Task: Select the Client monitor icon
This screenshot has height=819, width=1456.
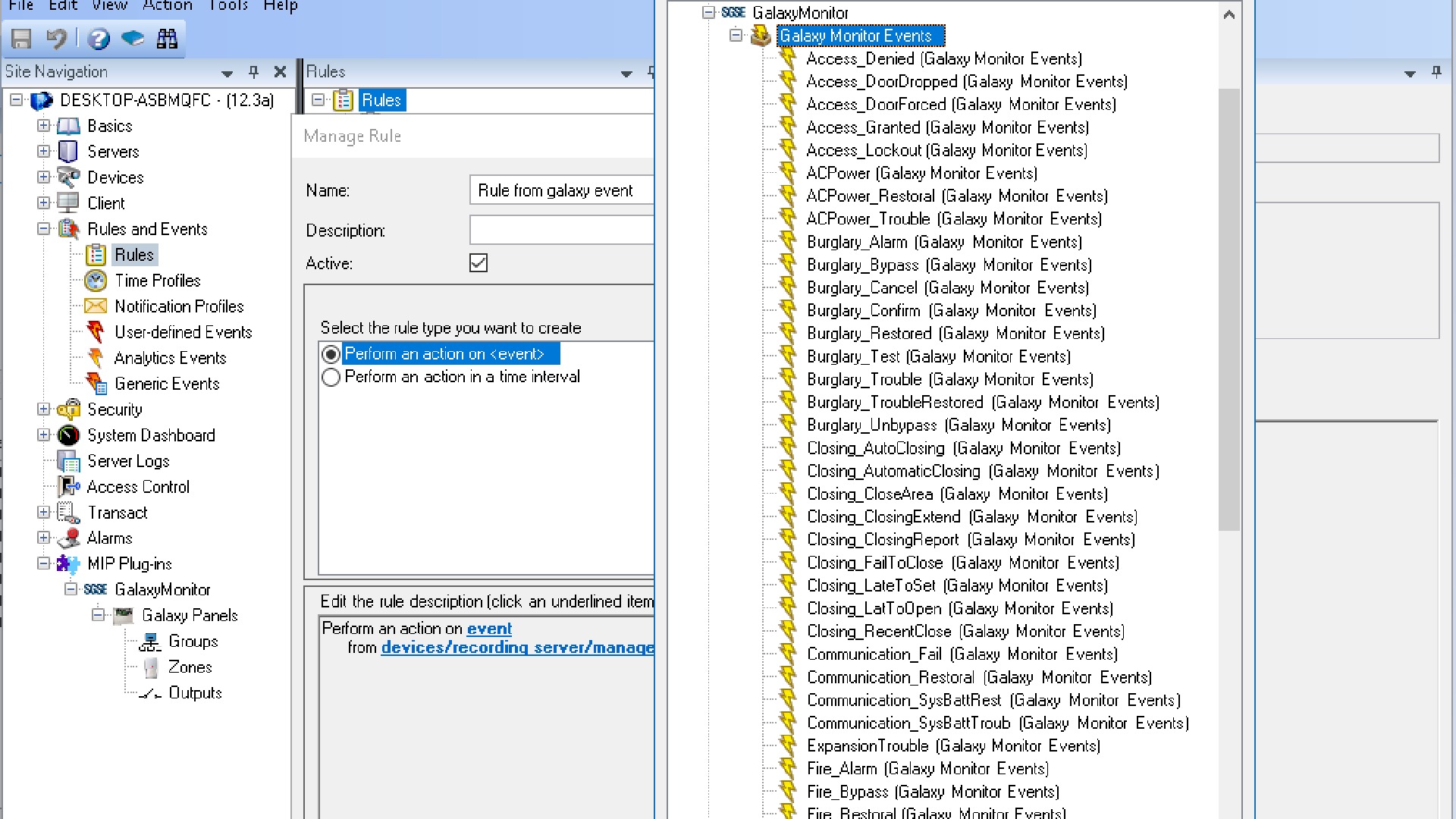Action: pos(68,203)
